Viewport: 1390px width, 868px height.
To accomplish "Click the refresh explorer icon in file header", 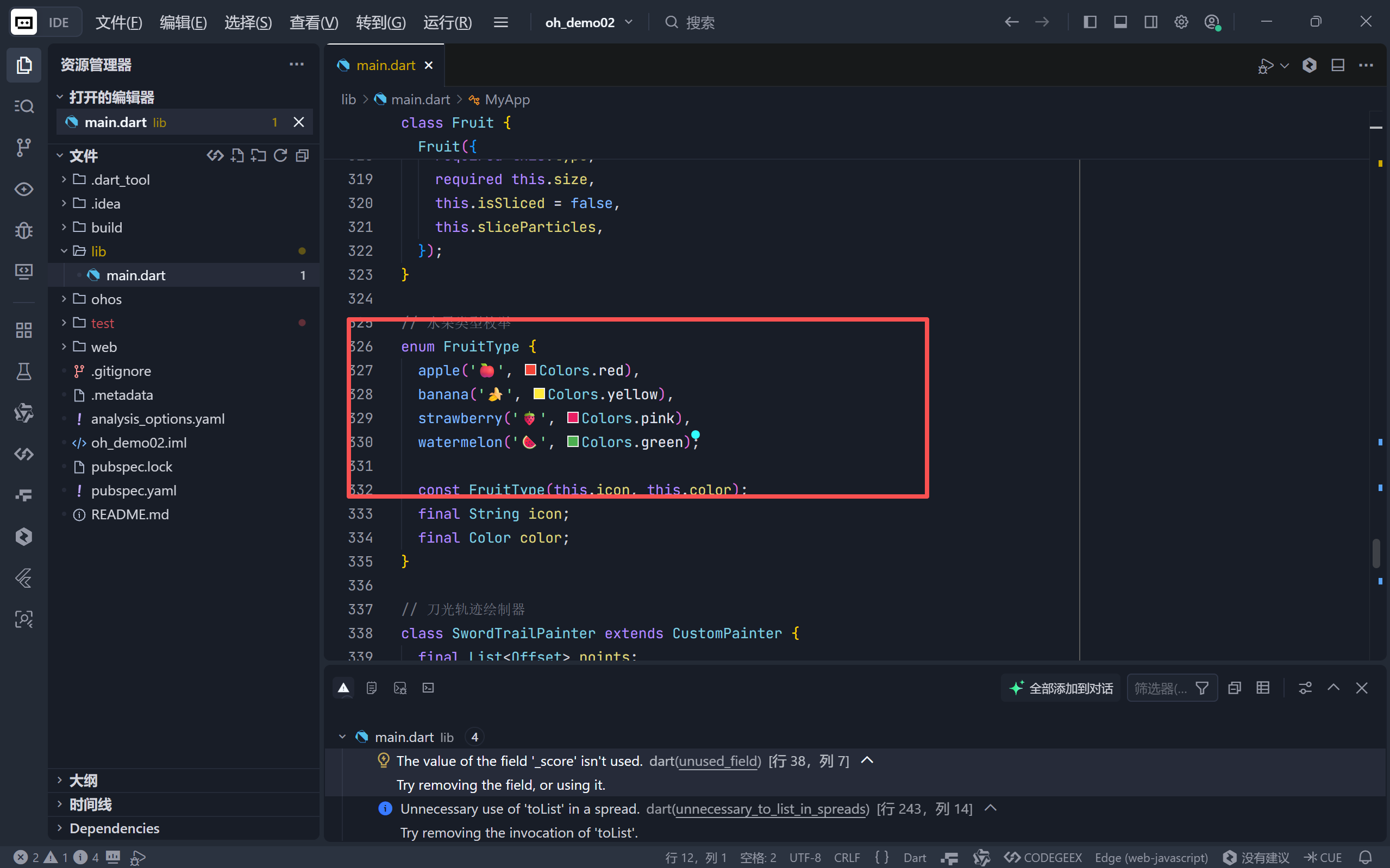I will [280, 155].
